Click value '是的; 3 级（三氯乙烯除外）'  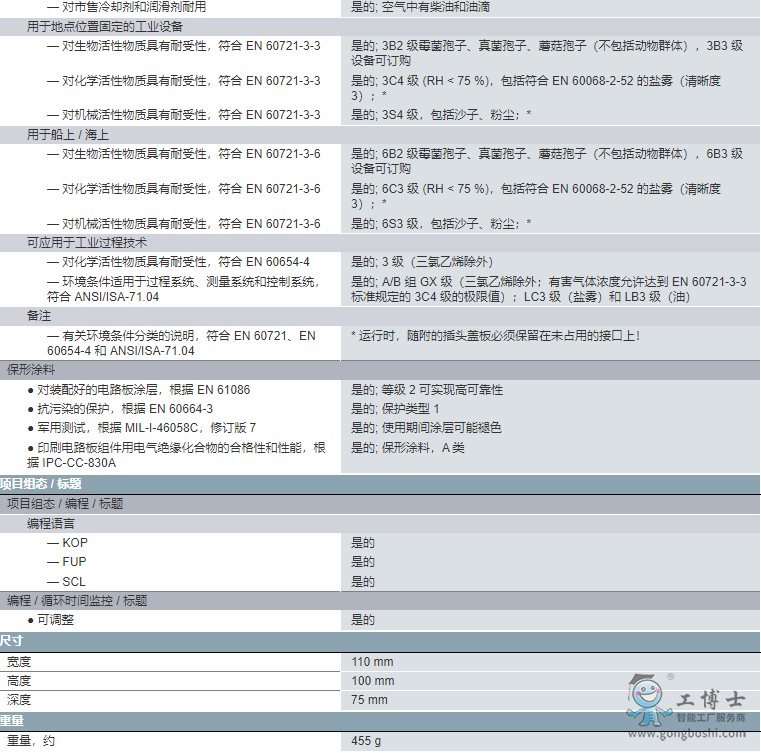click(422, 262)
